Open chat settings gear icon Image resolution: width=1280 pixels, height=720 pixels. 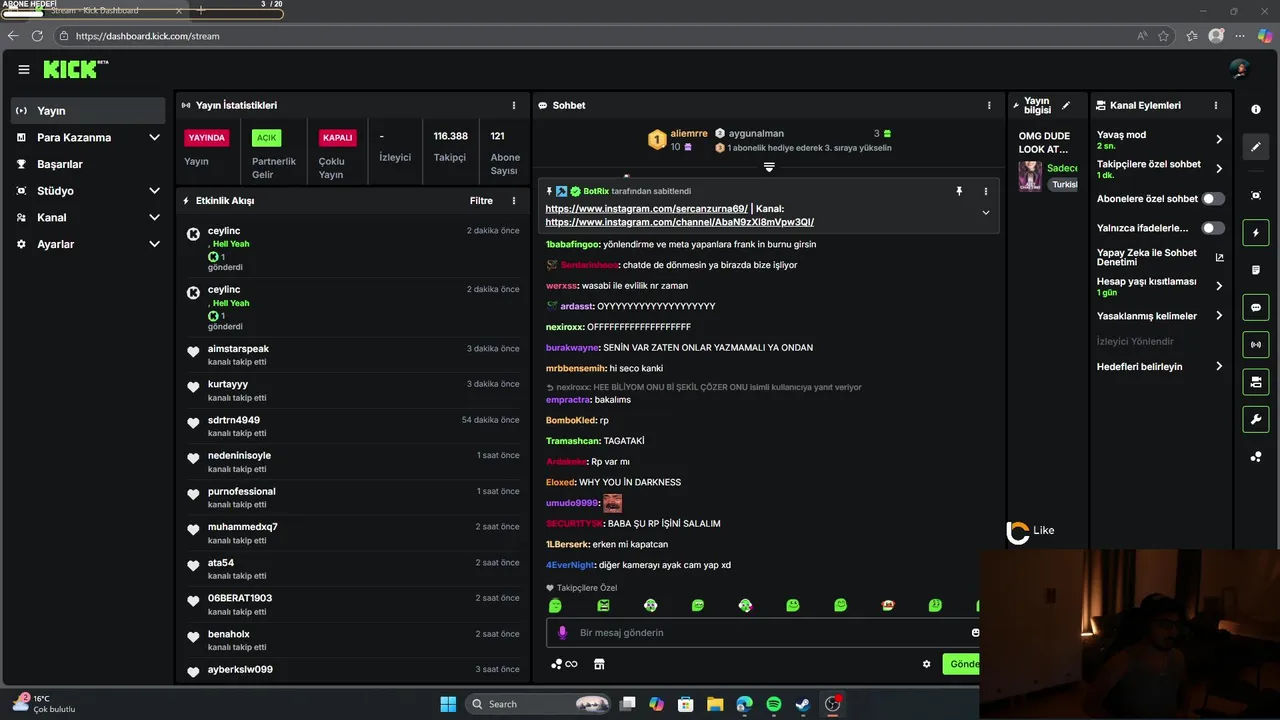[x=926, y=664]
